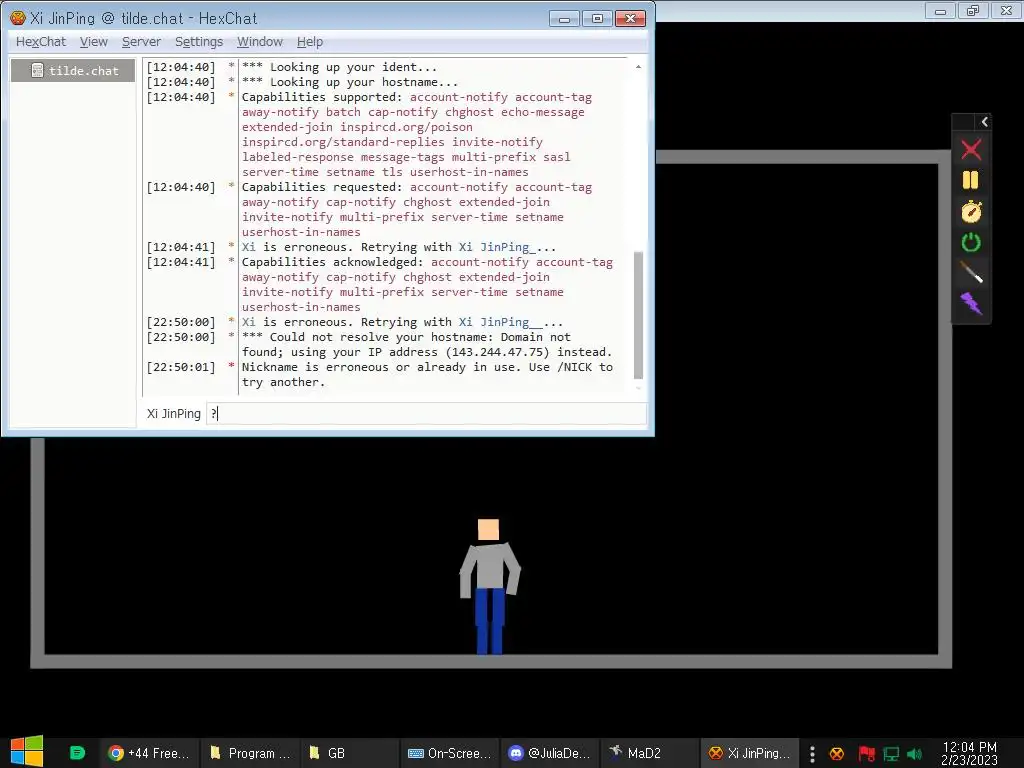Open the View menu
The image size is (1024, 768).
click(93, 42)
